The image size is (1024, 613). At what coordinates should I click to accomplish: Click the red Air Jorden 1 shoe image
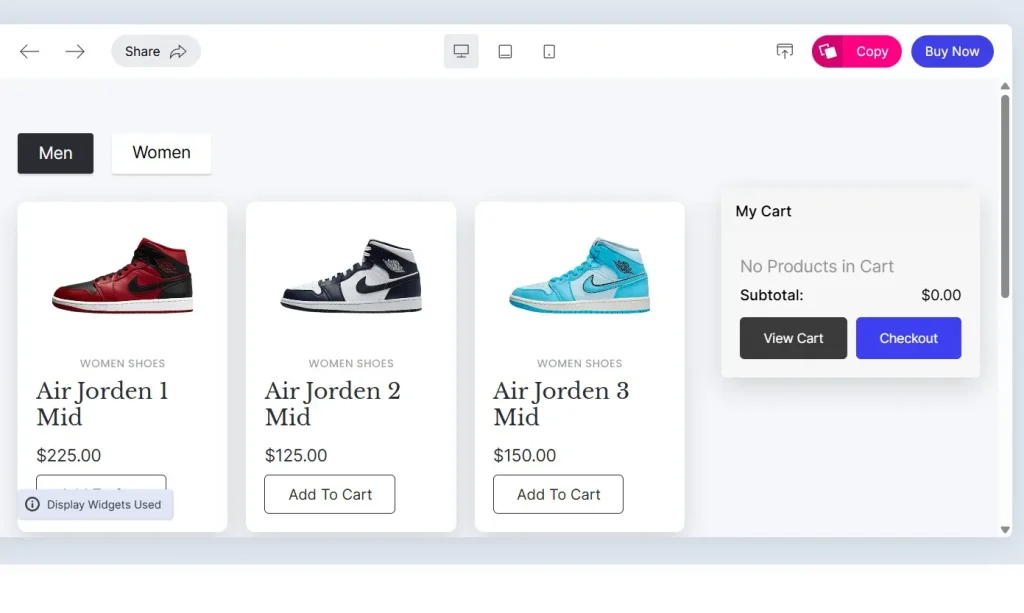123,275
